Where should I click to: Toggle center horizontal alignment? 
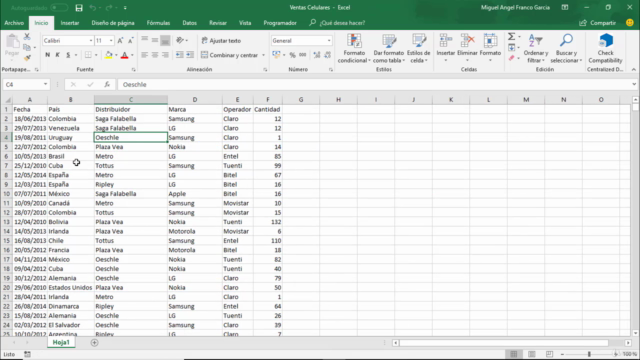155,55
